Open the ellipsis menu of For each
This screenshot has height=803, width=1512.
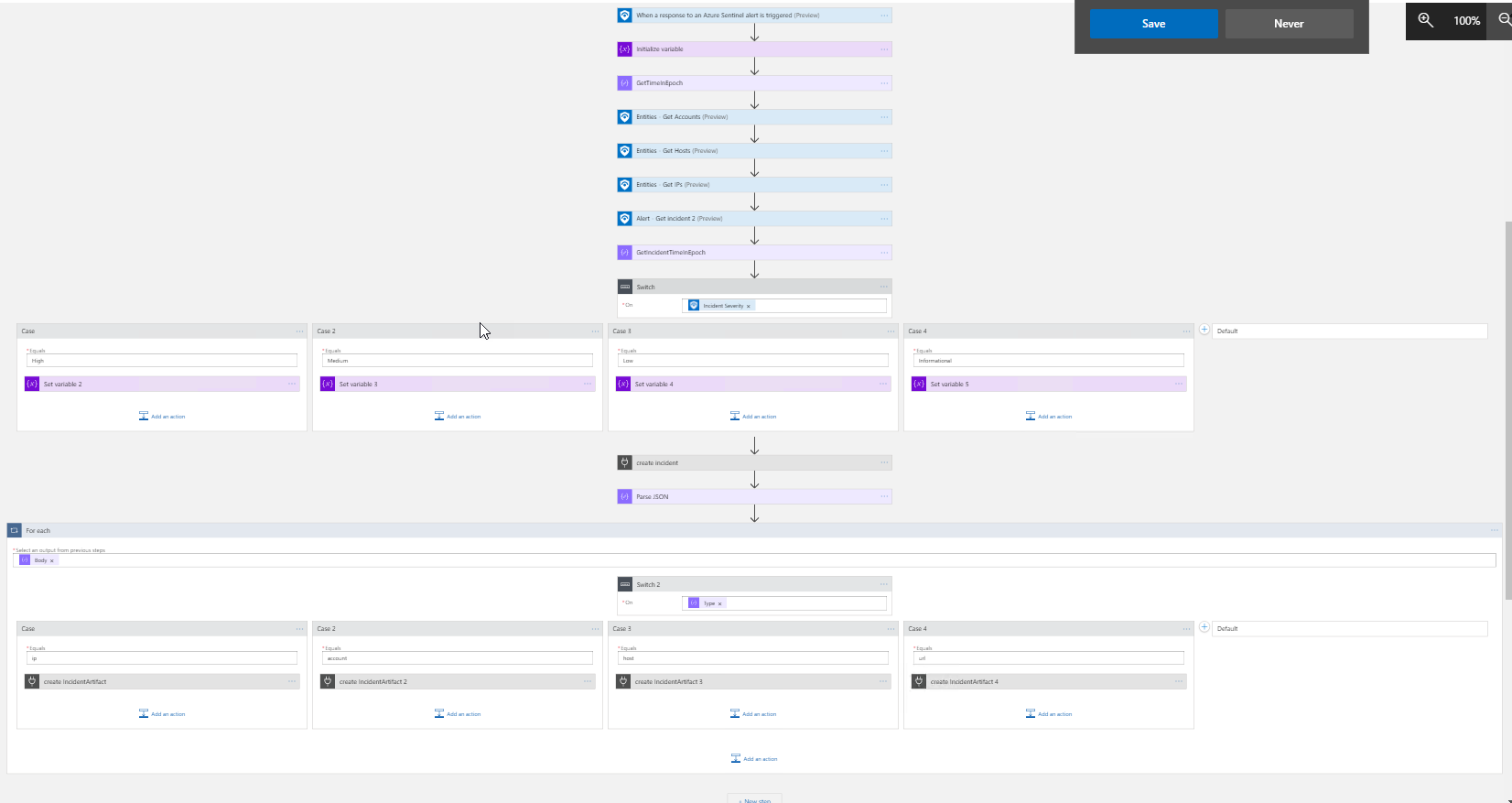point(1495,530)
